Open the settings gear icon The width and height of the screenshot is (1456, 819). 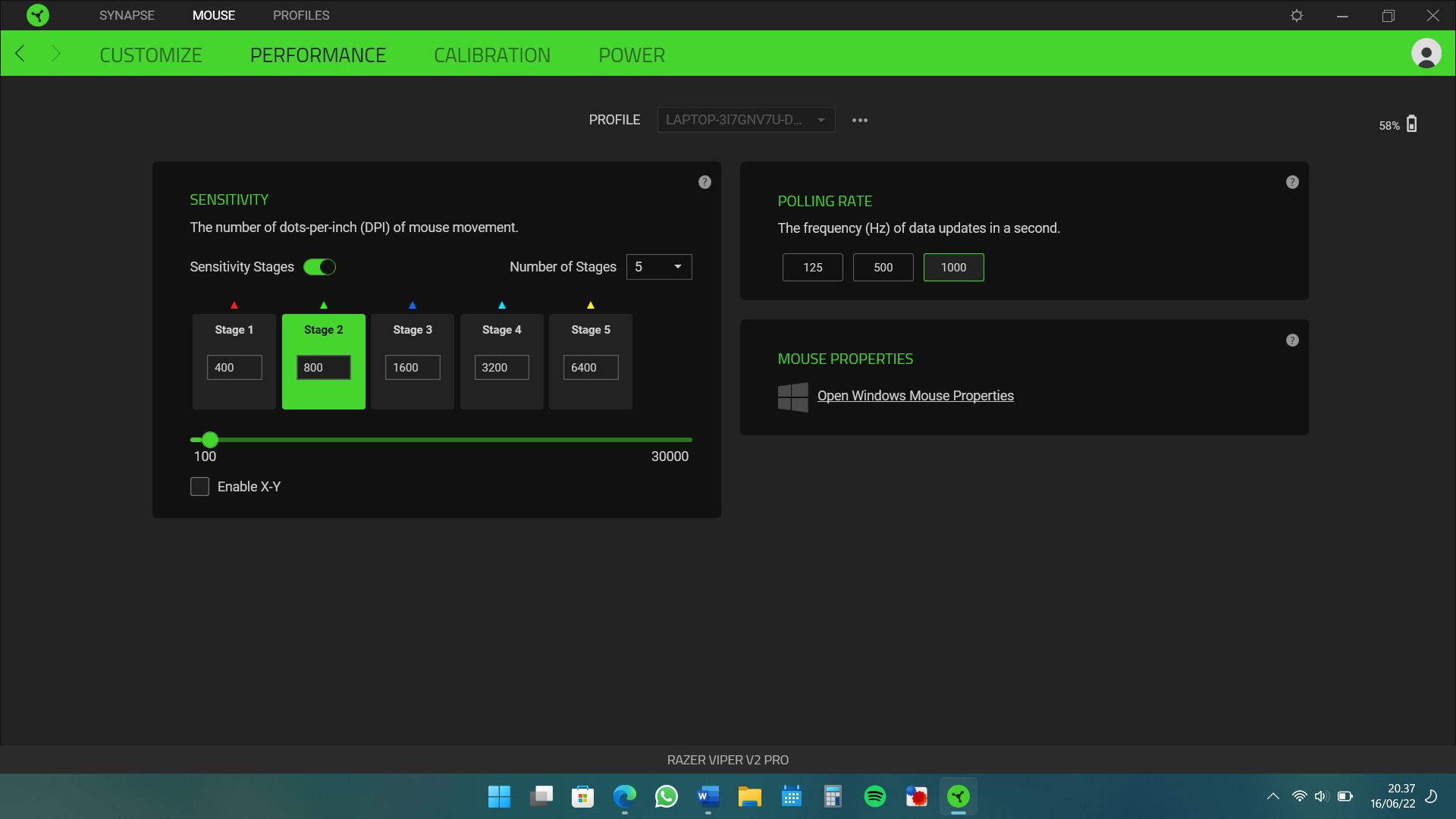tap(1297, 15)
